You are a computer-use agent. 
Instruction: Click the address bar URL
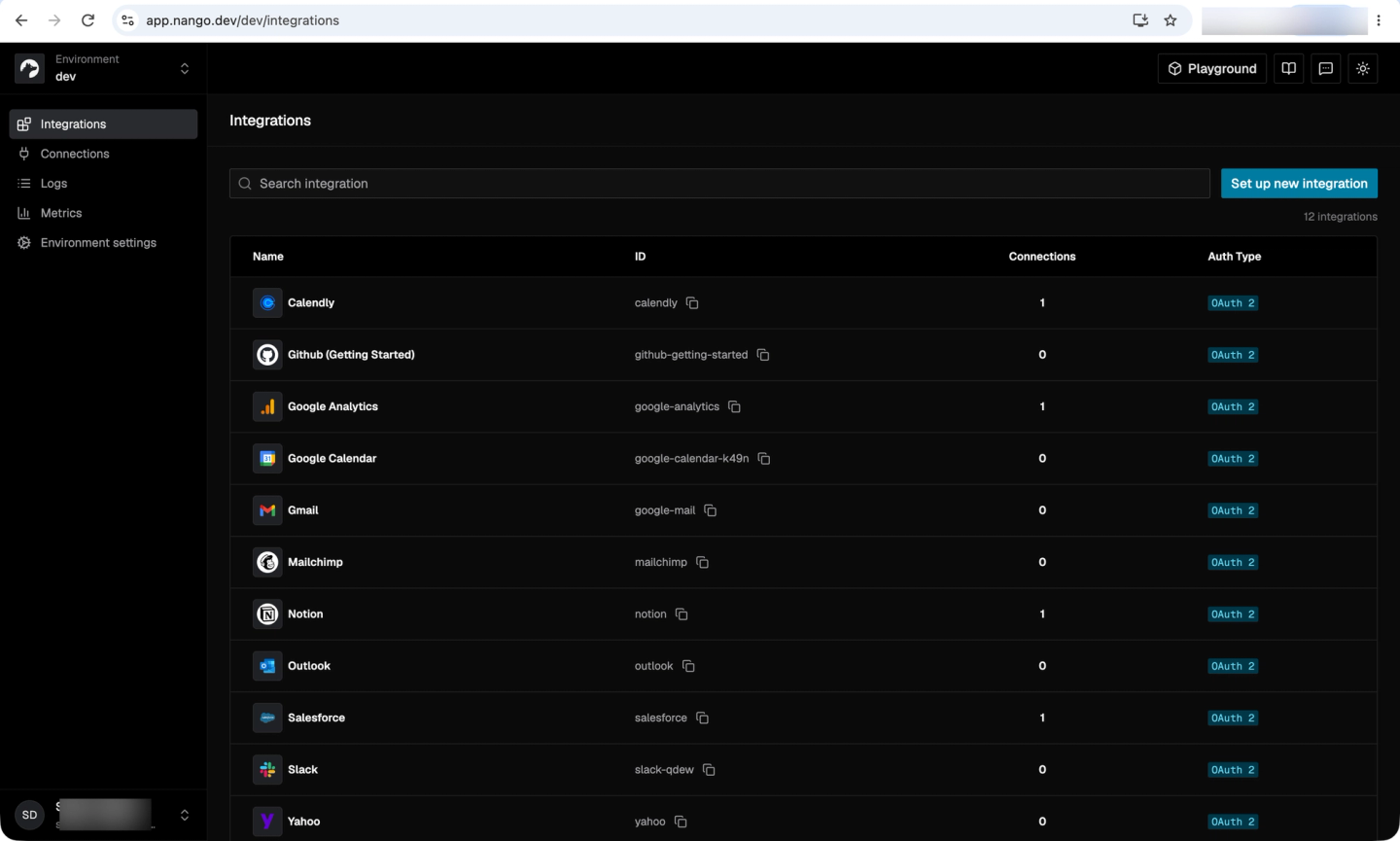pyautogui.click(x=243, y=20)
